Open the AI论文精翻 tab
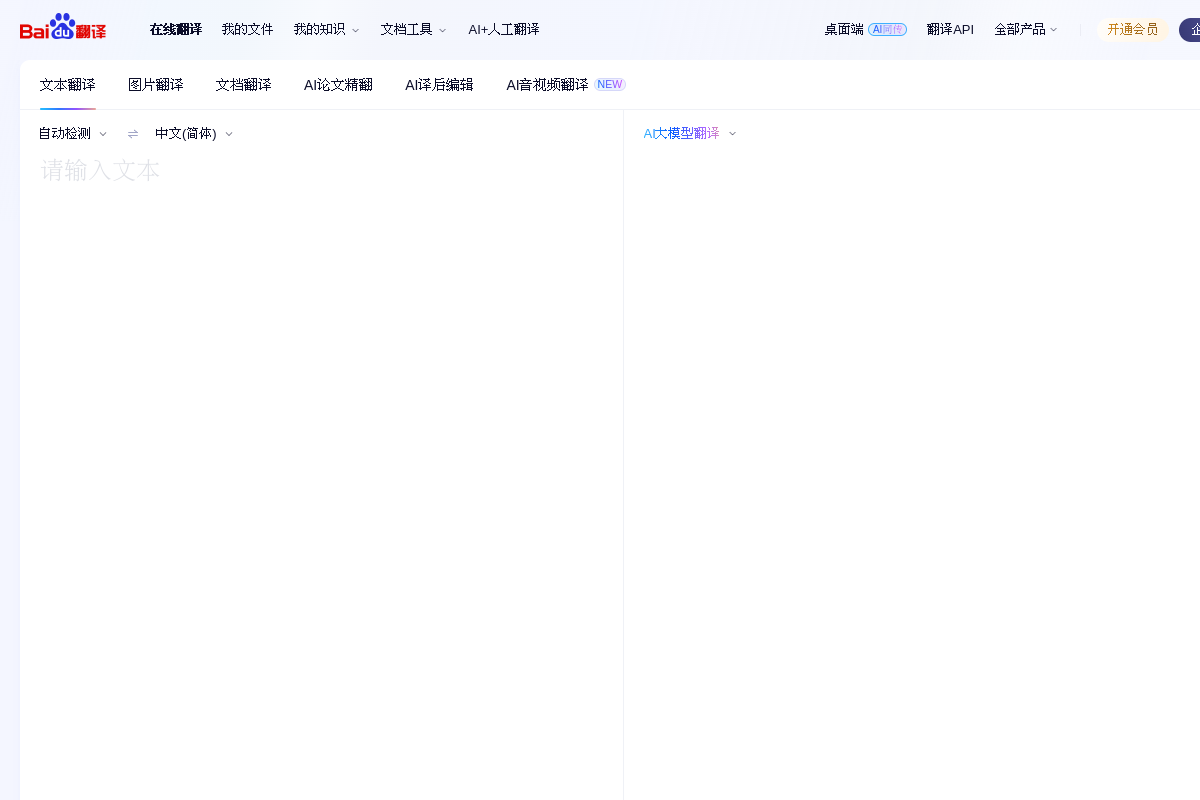 click(338, 85)
